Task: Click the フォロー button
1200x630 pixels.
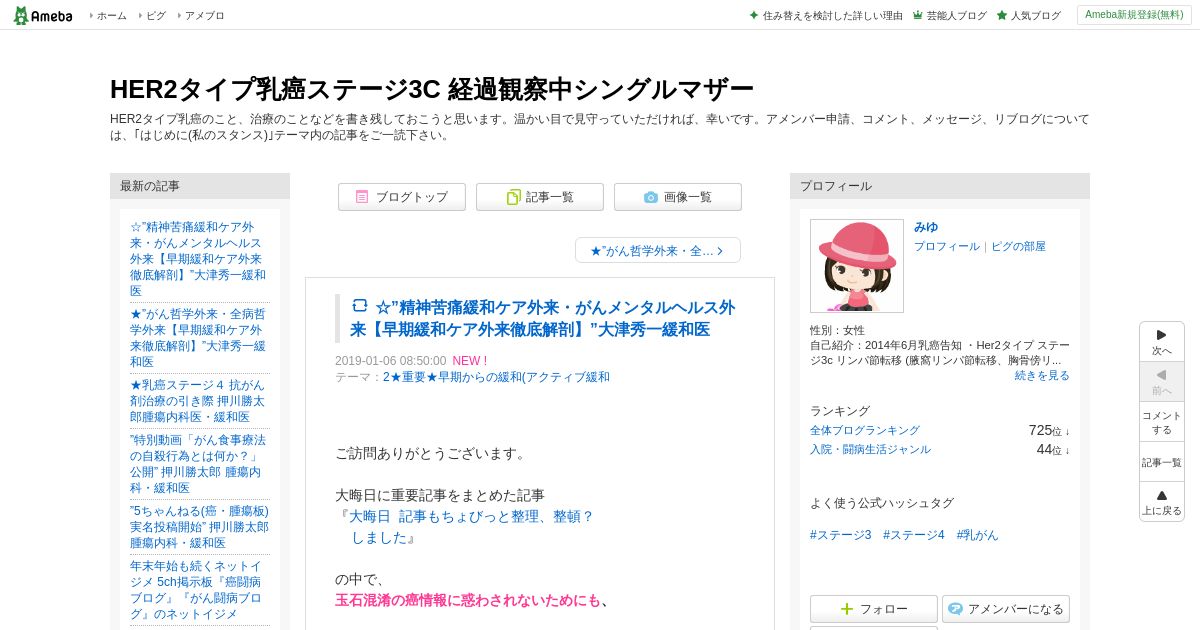Action: point(874,609)
